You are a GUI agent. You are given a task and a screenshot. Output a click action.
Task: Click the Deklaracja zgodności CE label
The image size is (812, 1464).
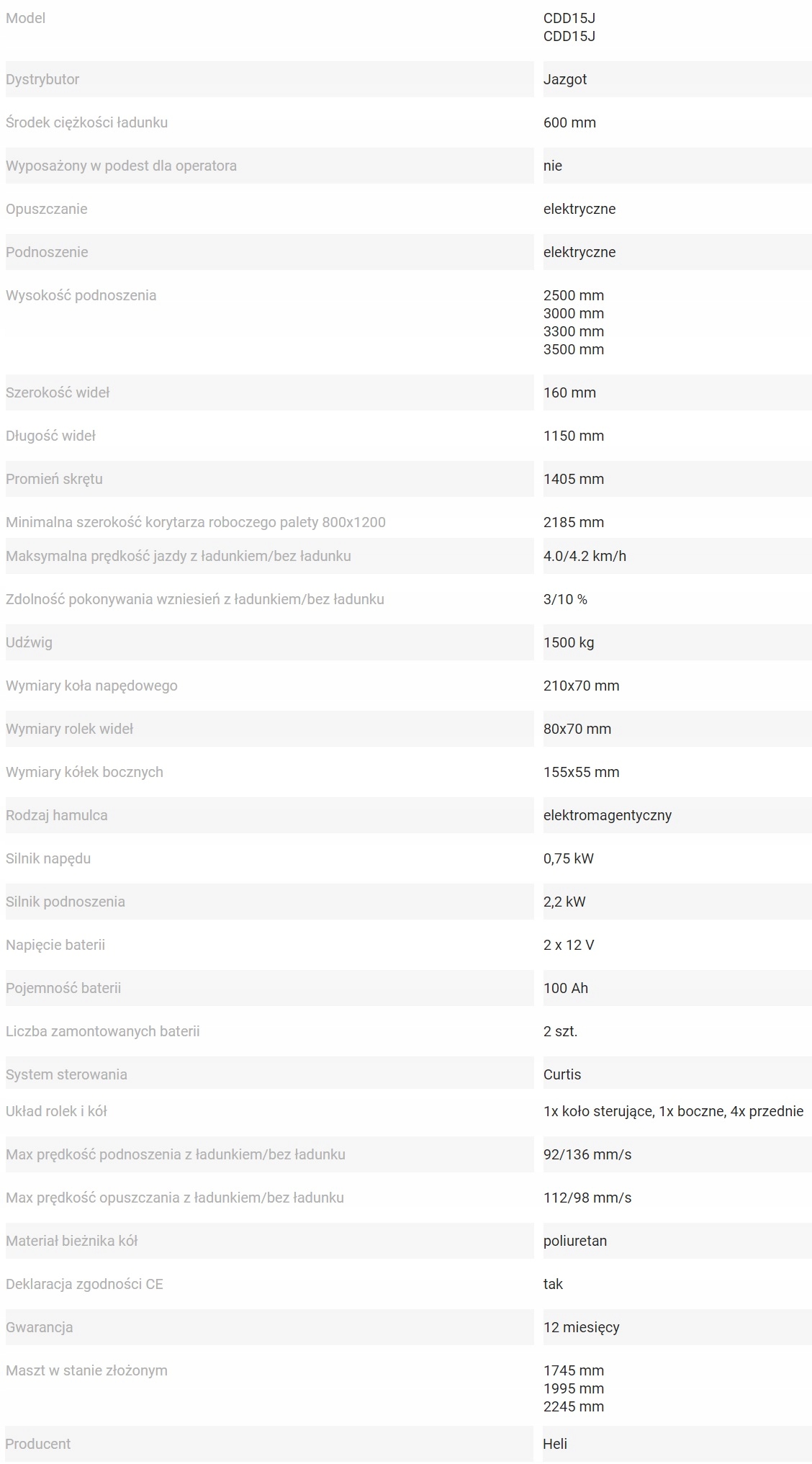[x=84, y=1284]
